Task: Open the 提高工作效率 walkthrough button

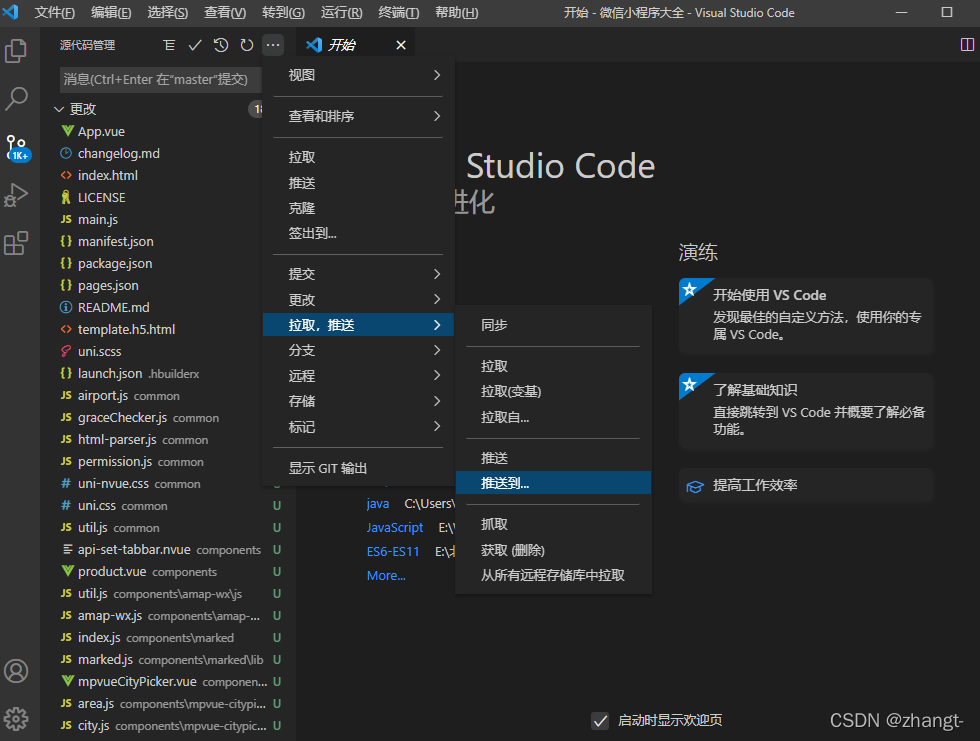Action: click(806, 485)
